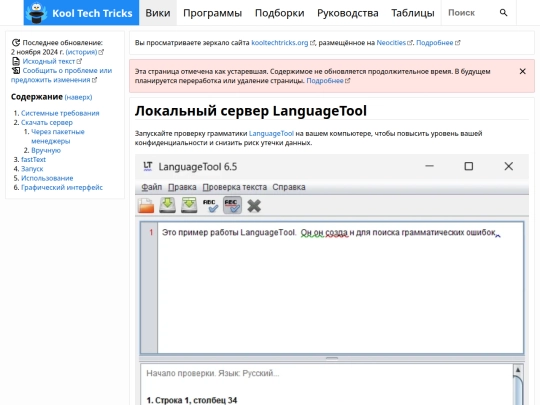Click Сообщить о проблеме link
Viewport: 540px width, 405px height.
61,75
